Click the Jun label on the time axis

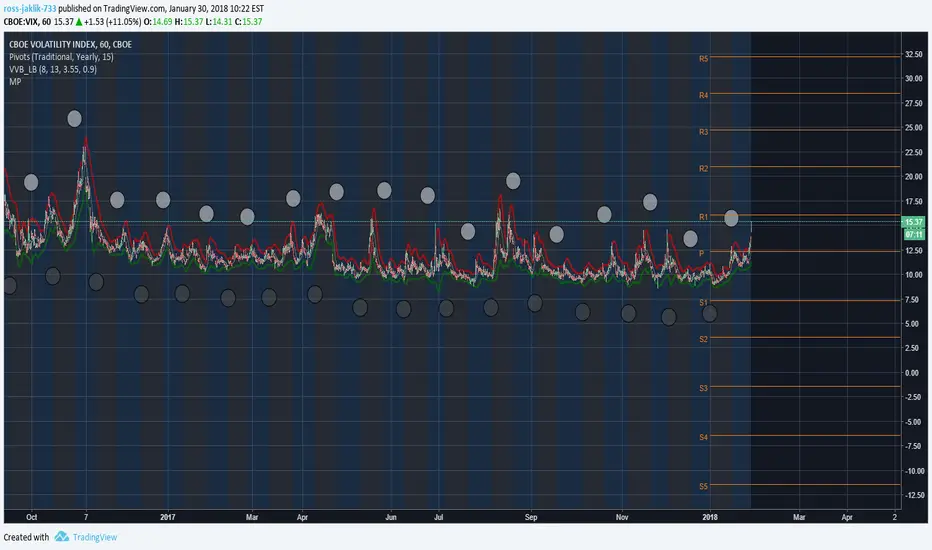point(391,517)
